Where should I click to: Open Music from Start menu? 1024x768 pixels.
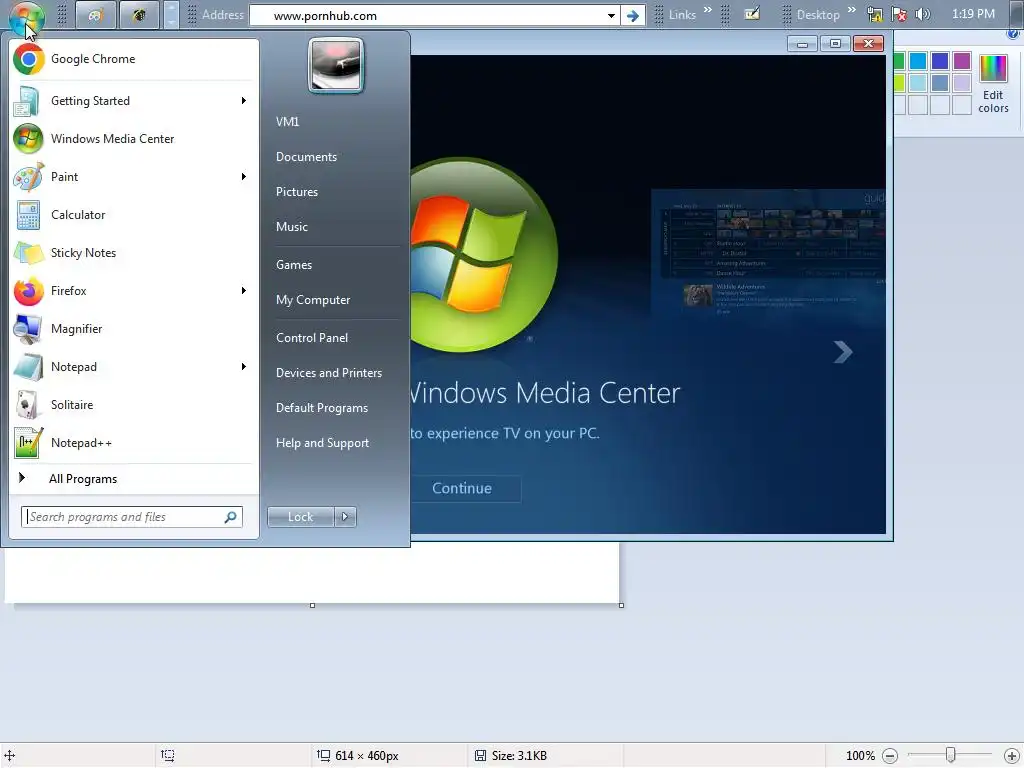(291, 227)
